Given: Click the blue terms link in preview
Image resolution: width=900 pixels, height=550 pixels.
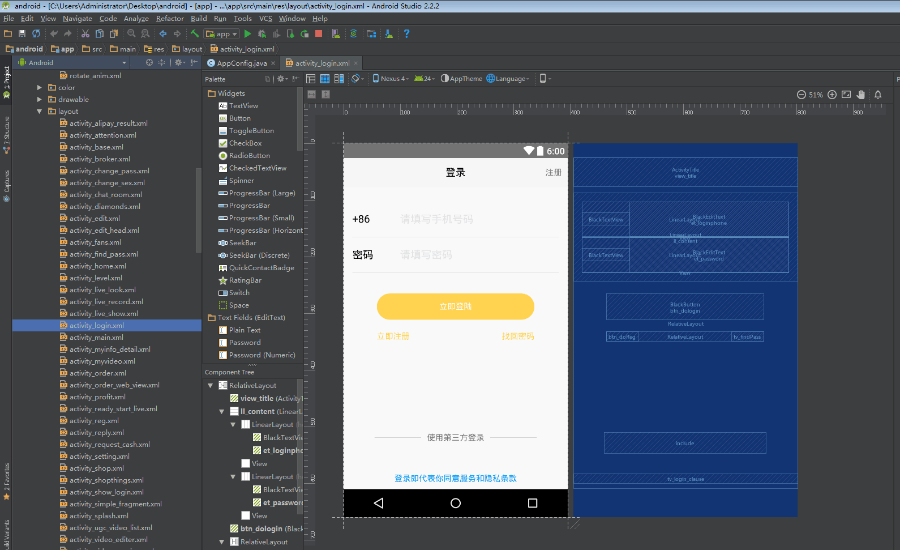Looking at the screenshot, I should point(455,478).
